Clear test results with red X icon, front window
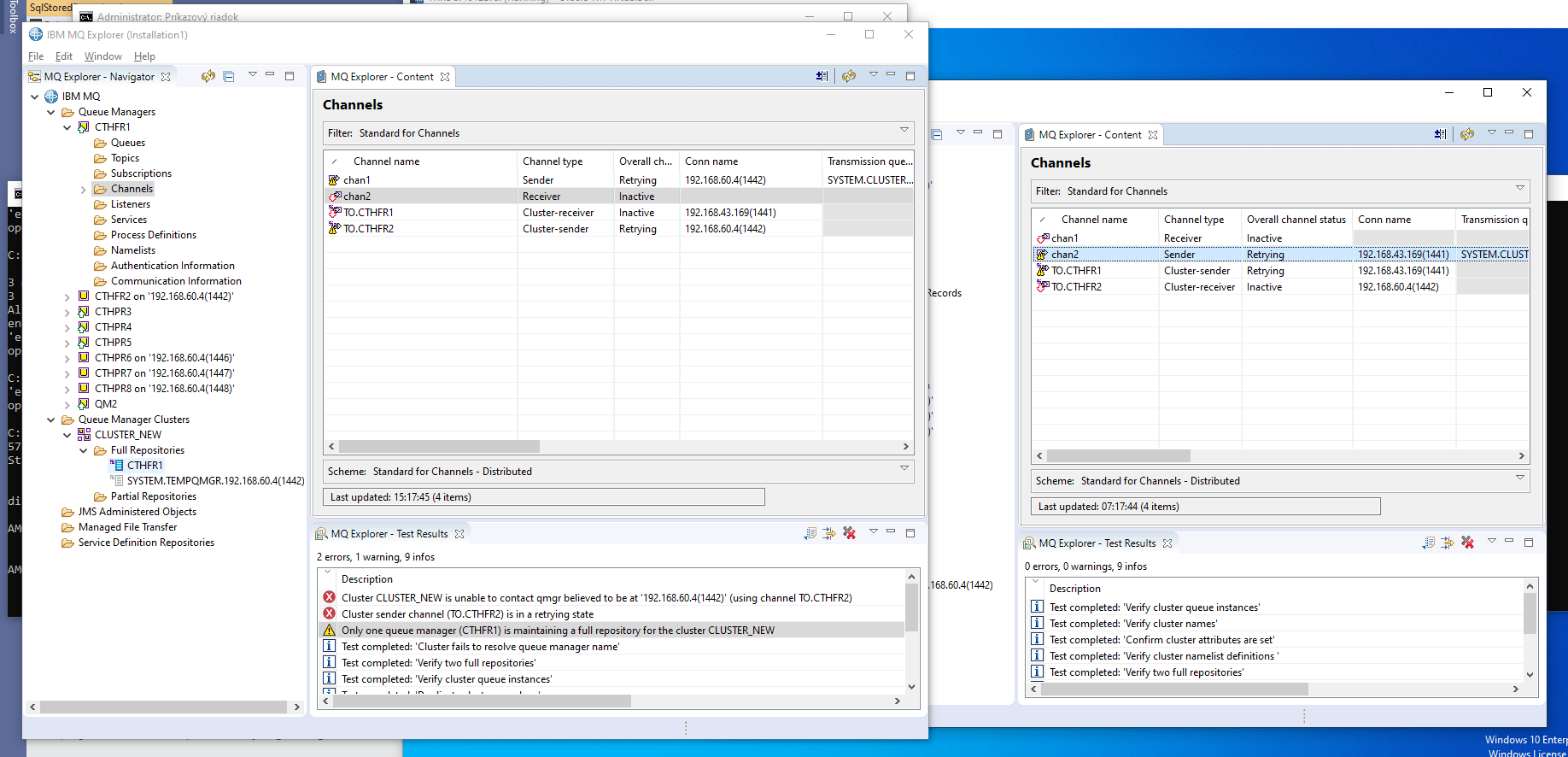The width and height of the screenshot is (1568, 757). click(849, 533)
